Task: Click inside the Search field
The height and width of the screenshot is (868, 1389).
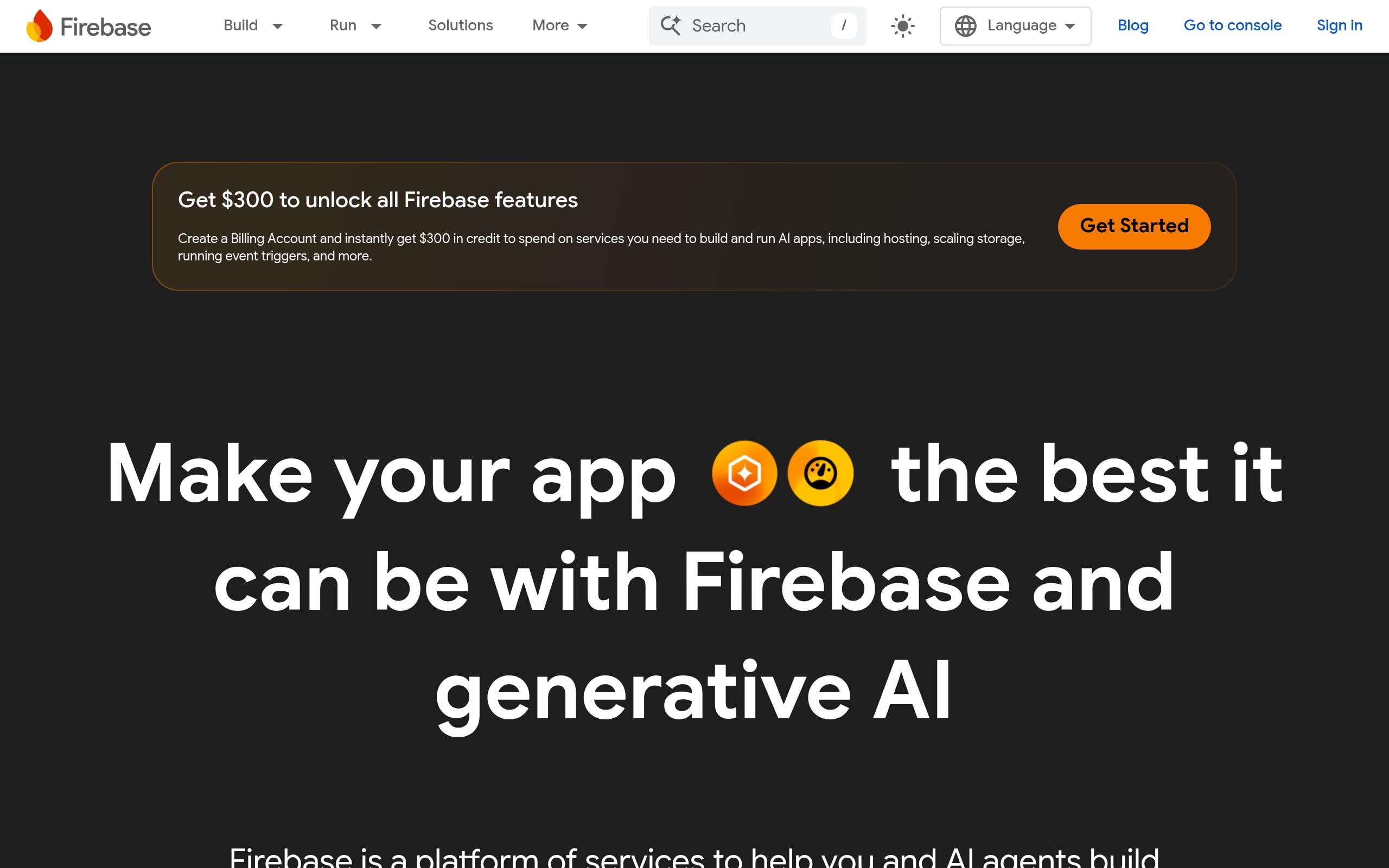Action: (746, 26)
